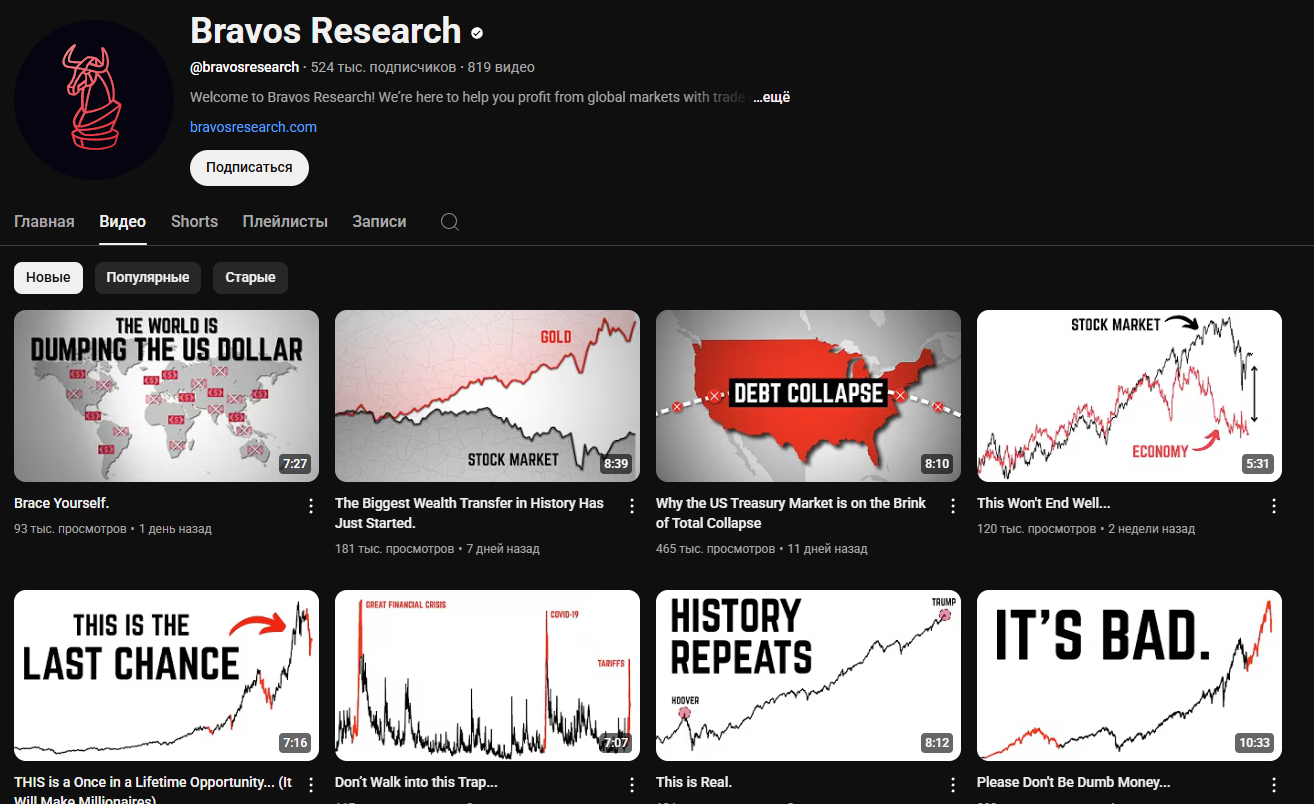Click '11 дней назад' upload date text
The height and width of the screenshot is (804, 1314).
828,548
